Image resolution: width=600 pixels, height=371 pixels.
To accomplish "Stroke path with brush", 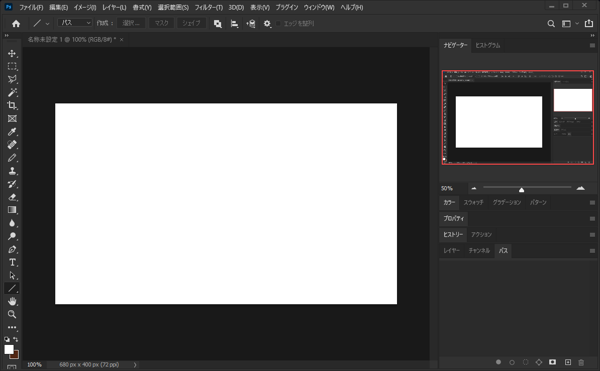I will tap(512, 362).
